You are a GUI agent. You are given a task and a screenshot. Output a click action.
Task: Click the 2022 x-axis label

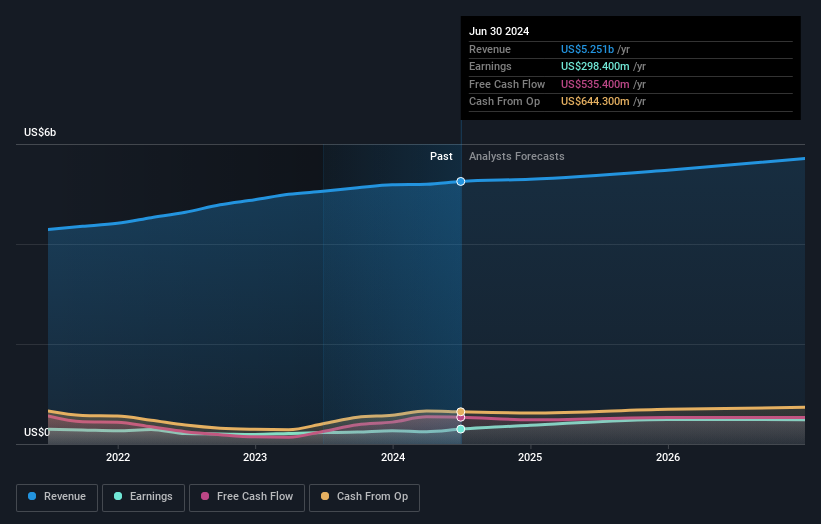click(x=118, y=458)
